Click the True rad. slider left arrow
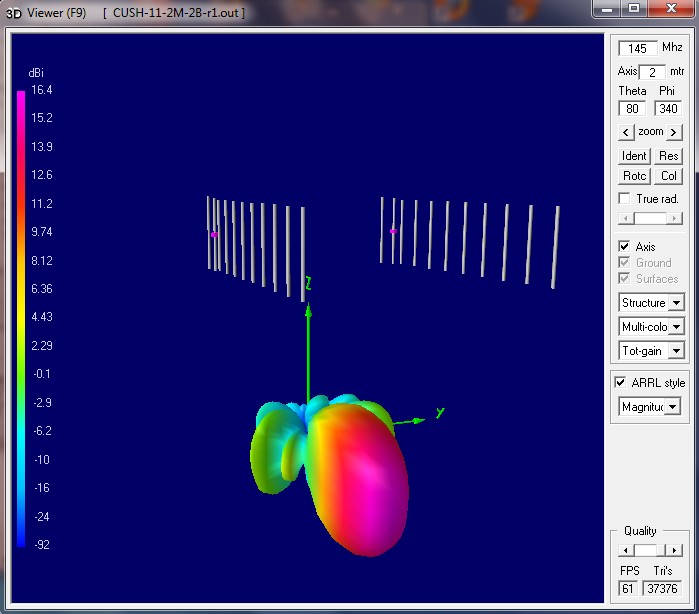Viewport: 699px width, 614px height. pyautogui.click(x=626, y=218)
